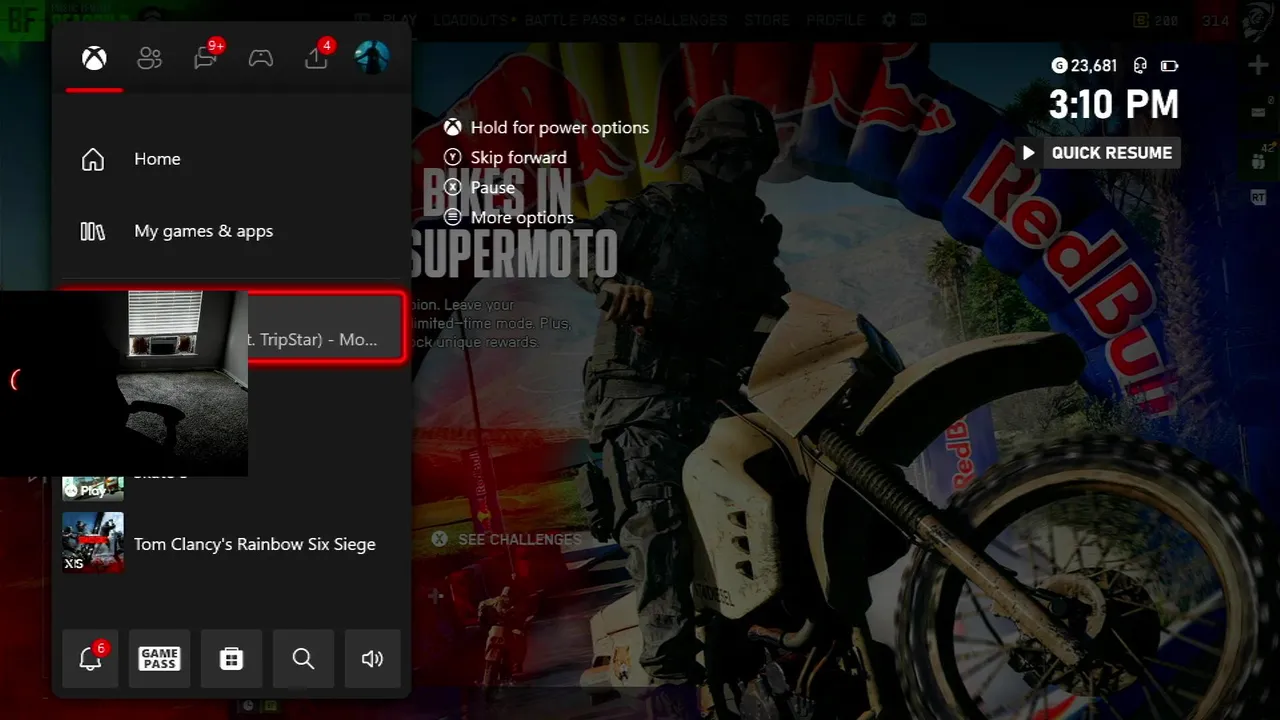The image size is (1280, 720).
Task: Open the Xbox home guide tab
Action: coord(94,58)
